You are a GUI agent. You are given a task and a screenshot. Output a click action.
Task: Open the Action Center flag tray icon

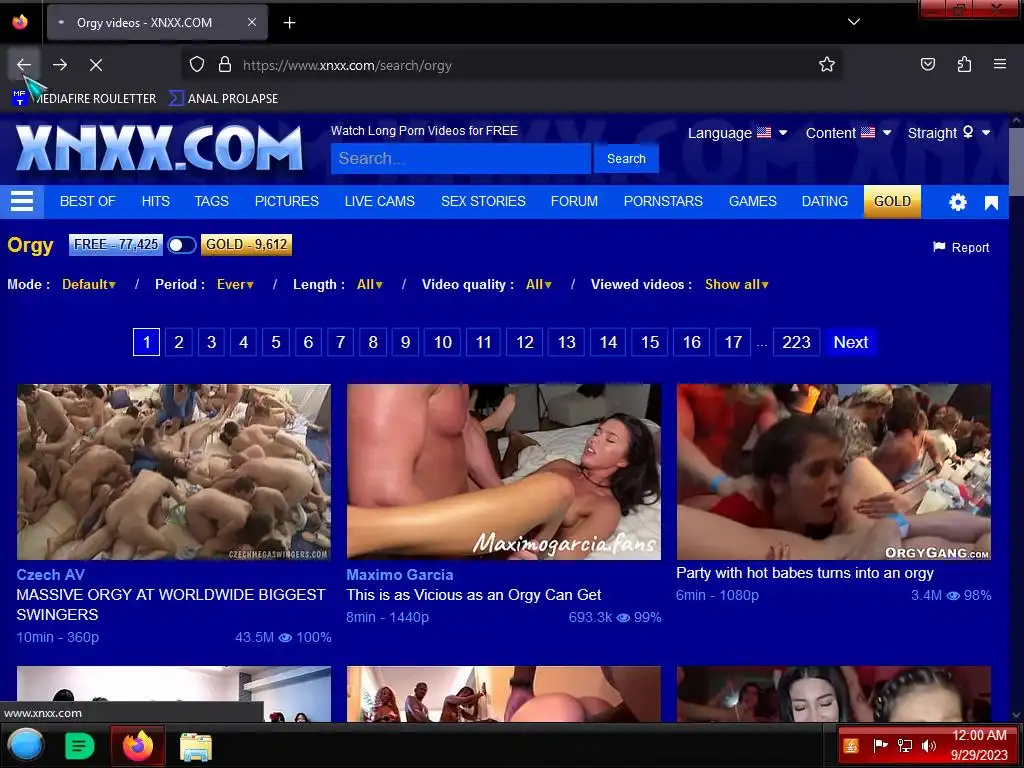880,746
